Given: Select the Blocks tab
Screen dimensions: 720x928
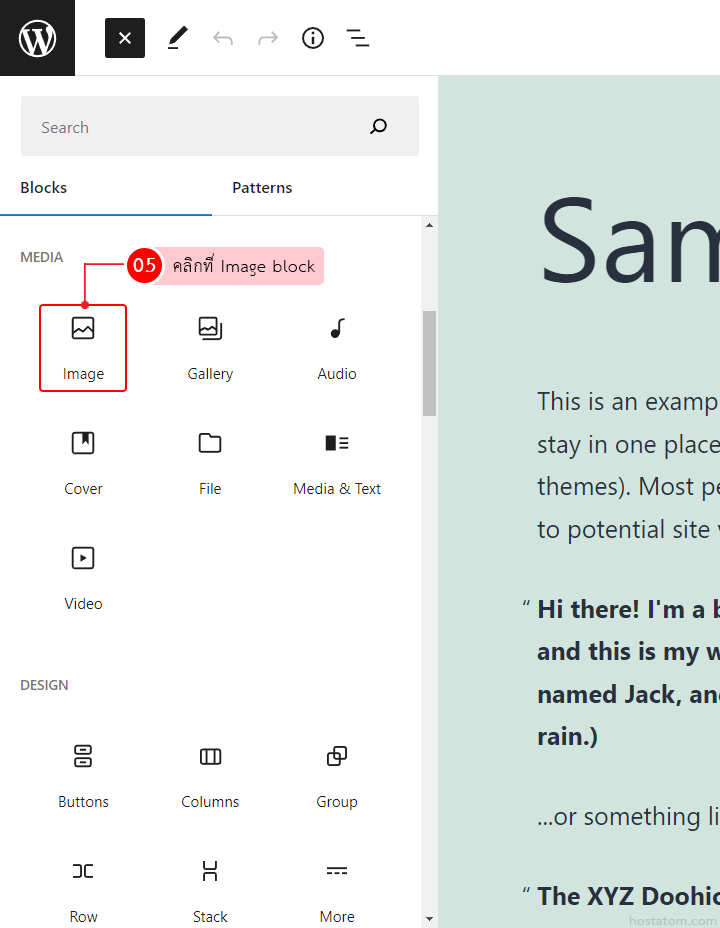Looking at the screenshot, I should [44, 188].
